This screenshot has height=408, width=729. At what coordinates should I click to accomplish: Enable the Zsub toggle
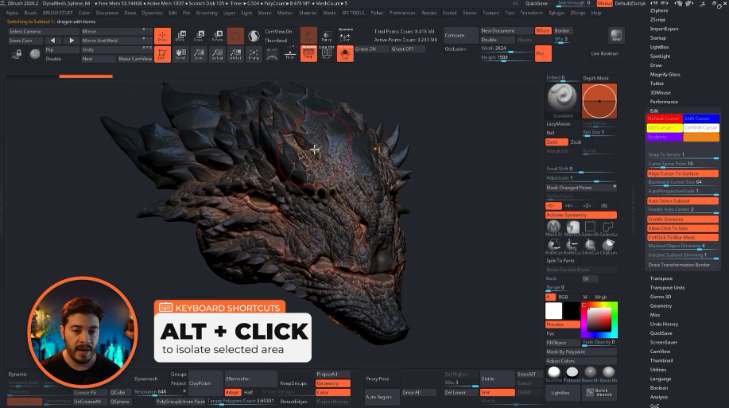coord(576,142)
